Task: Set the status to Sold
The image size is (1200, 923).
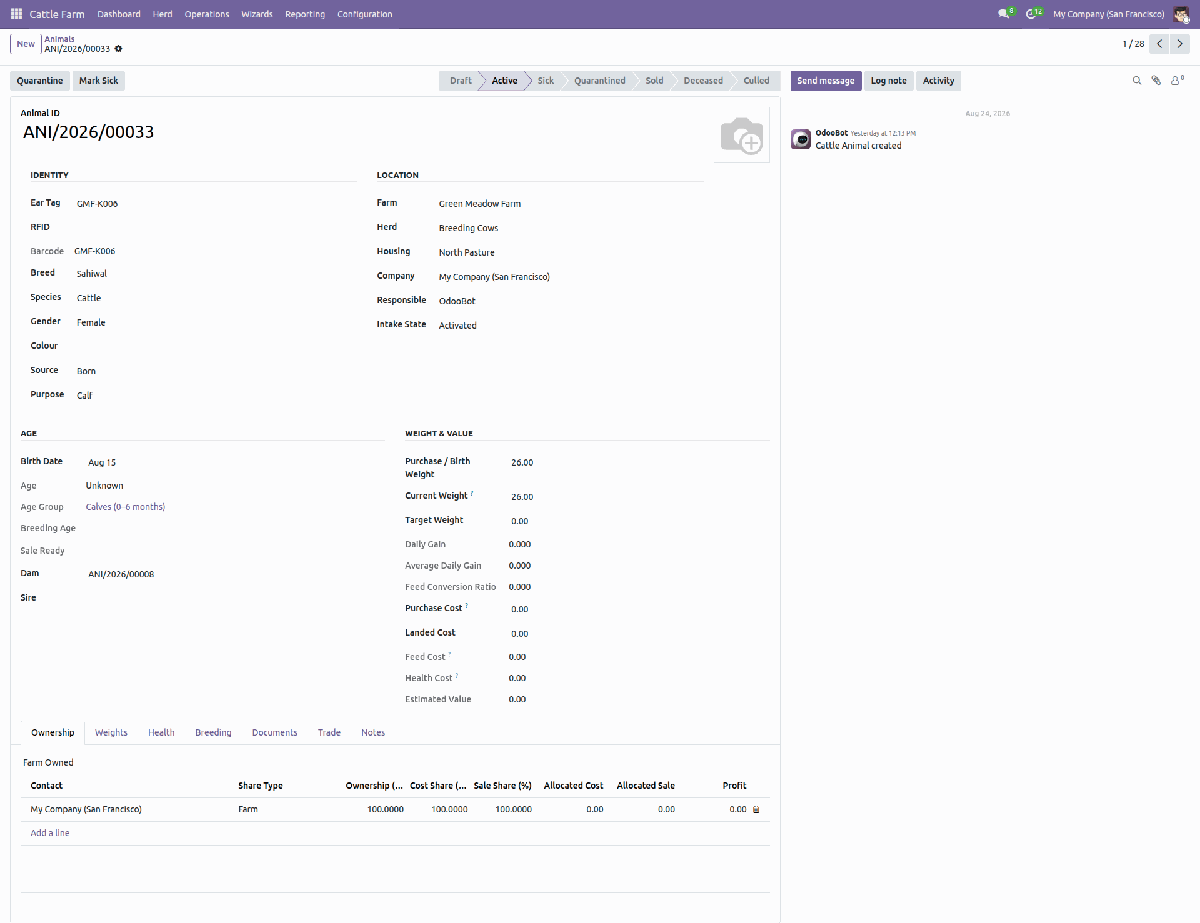Action: 654,81
